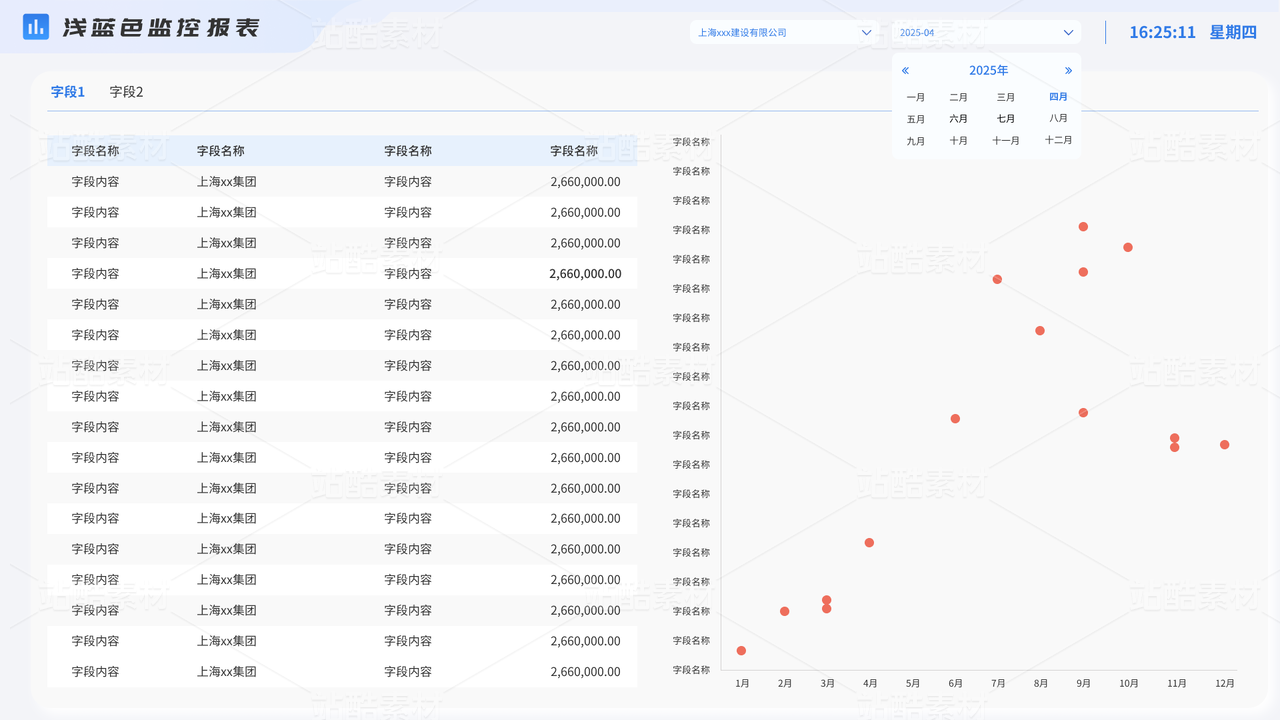Choose 九月 in the month picker
1280x720 pixels.
916,141
